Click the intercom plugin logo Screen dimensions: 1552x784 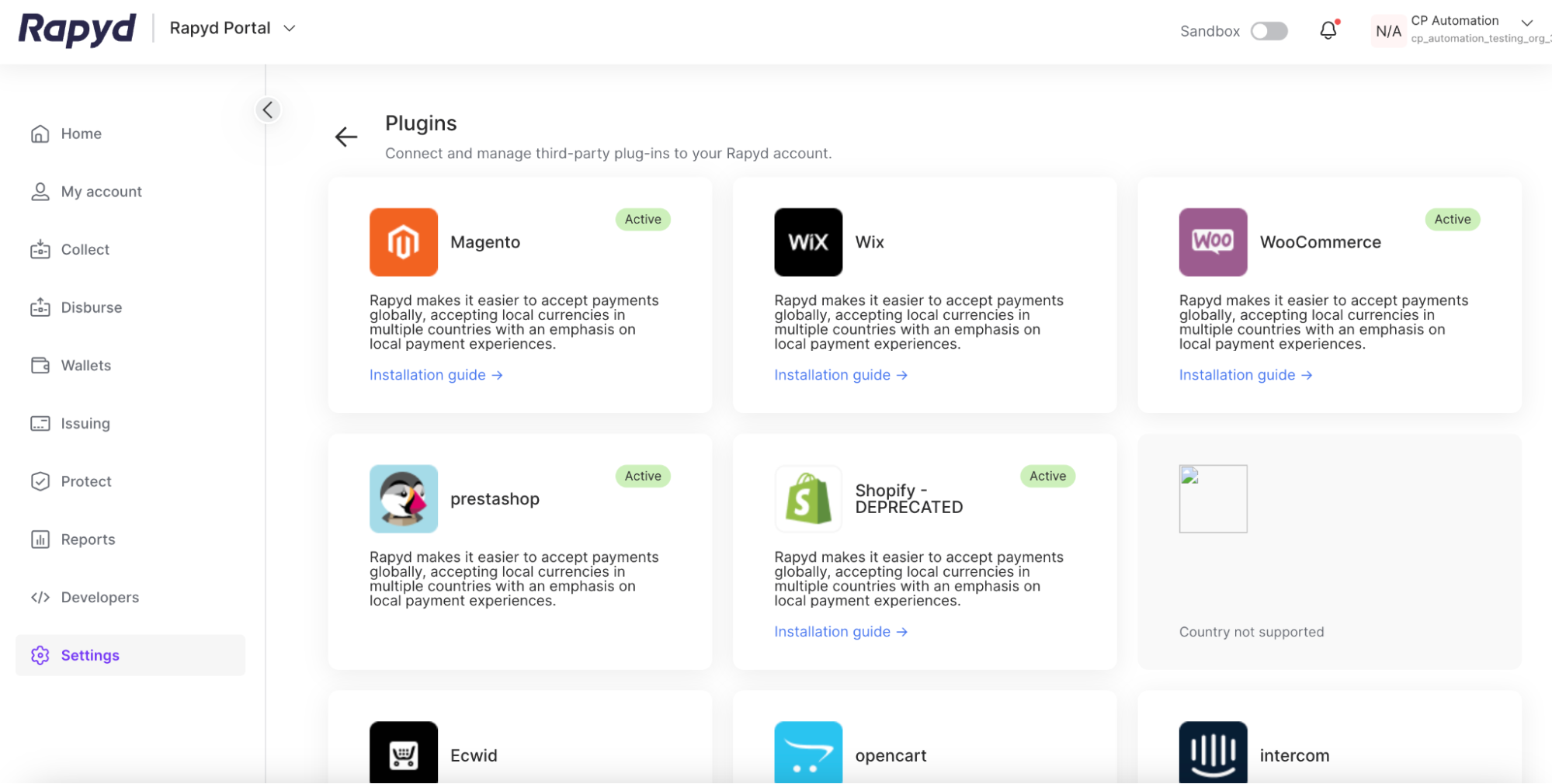click(1212, 753)
